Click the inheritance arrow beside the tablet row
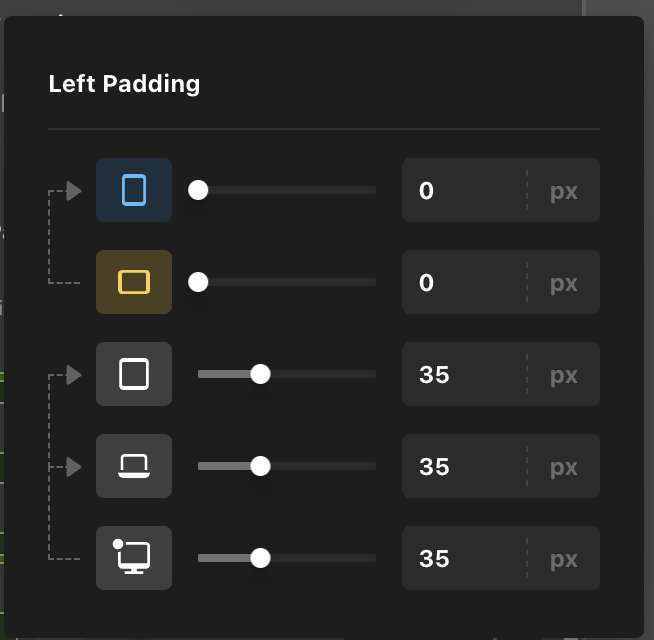This screenshot has height=640, width=654. [x=74, y=375]
